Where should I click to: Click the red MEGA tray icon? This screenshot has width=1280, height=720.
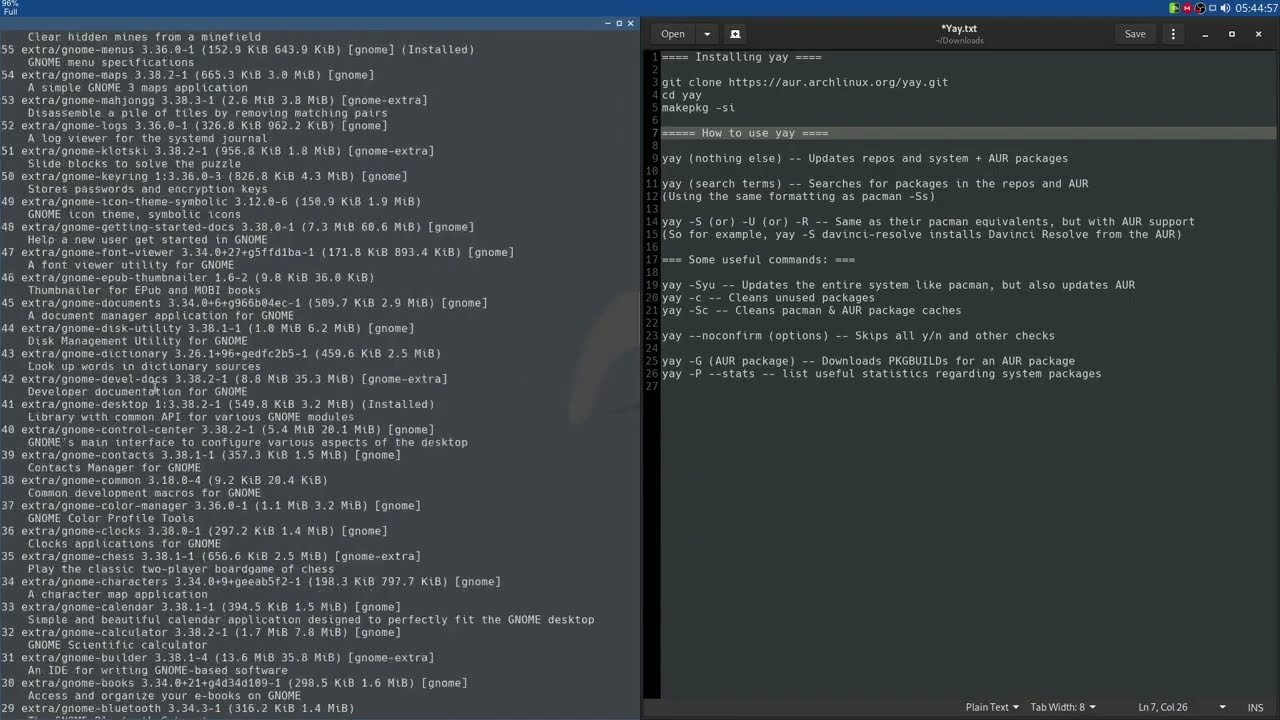pyautogui.click(x=1187, y=8)
